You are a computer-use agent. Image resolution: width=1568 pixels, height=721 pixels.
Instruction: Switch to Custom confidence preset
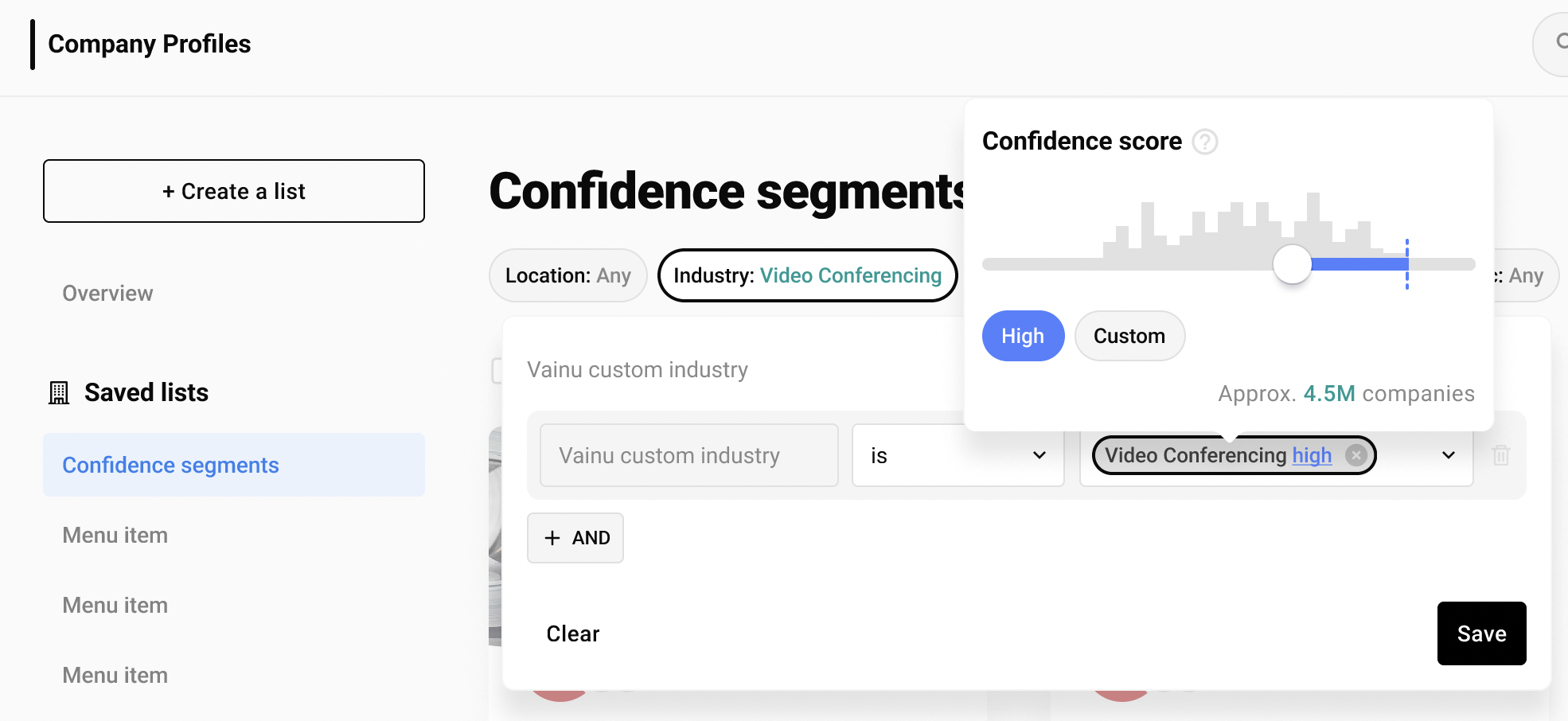[1129, 336]
